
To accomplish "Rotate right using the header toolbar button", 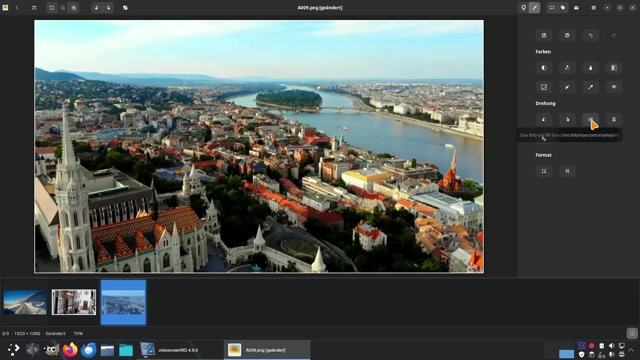I will pos(108,8).
